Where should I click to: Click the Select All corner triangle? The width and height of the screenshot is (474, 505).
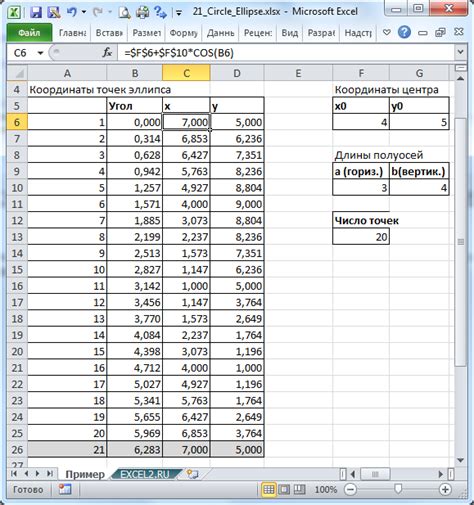pos(17,73)
